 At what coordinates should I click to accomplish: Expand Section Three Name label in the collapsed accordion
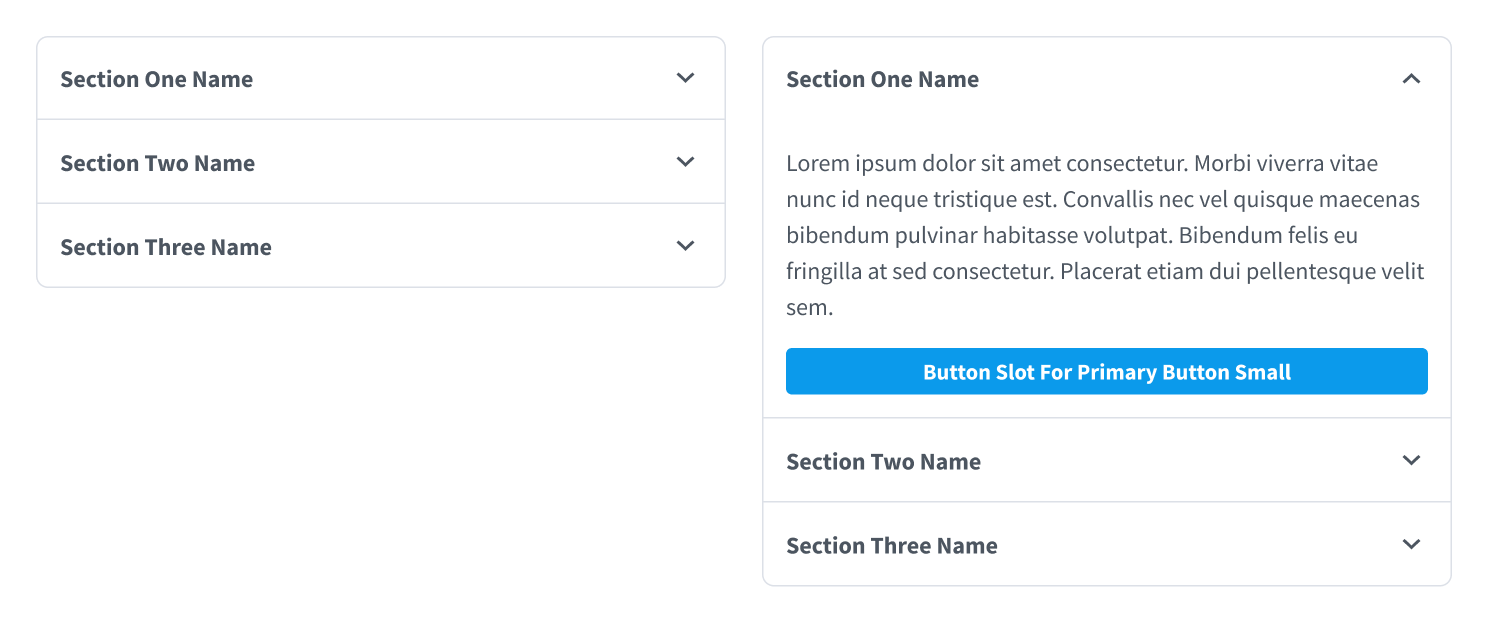tap(165, 247)
